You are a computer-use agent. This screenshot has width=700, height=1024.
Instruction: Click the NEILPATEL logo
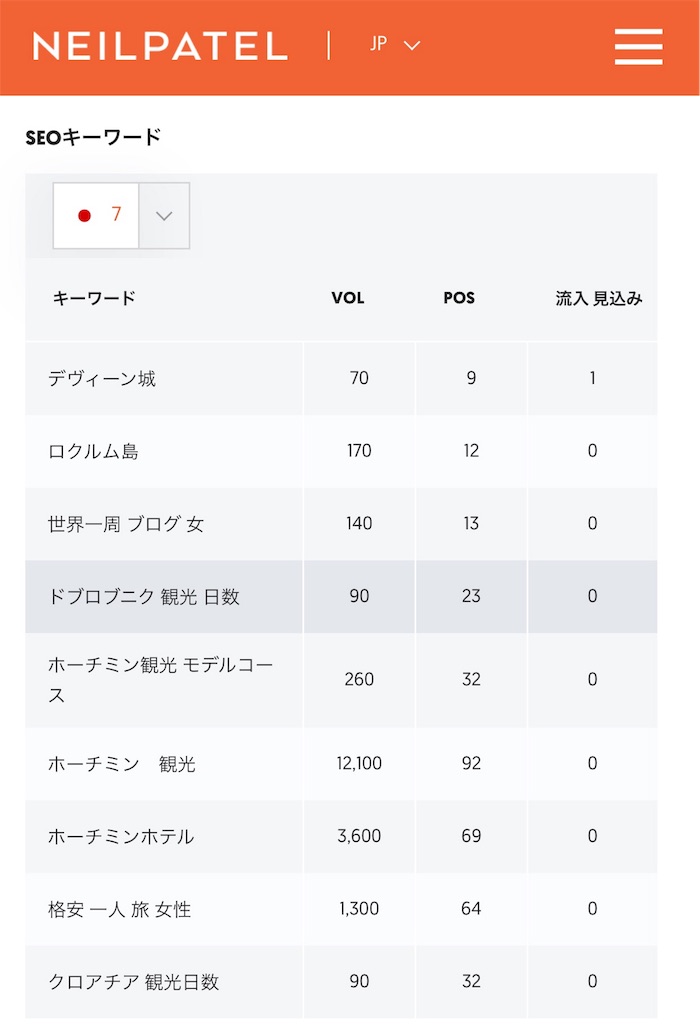pyautogui.click(x=160, y=45)
